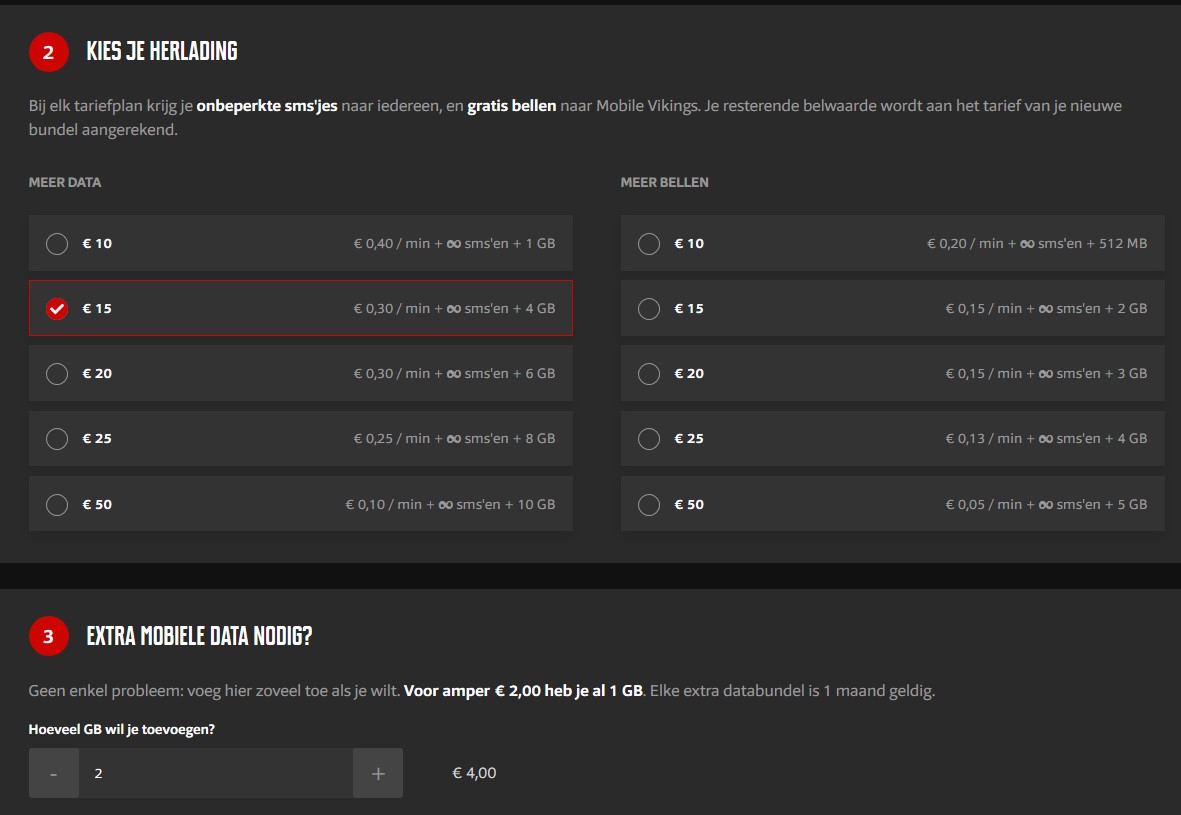
Task: Decrease extra GB with minus button
Action: (54, 773)
